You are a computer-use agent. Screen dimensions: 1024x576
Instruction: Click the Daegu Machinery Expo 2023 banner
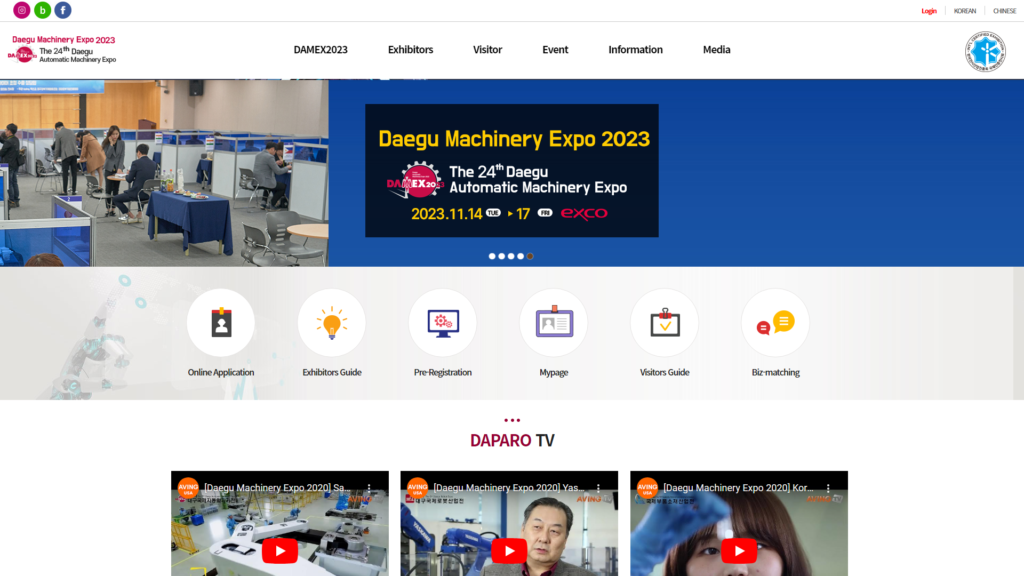point(511,170)
